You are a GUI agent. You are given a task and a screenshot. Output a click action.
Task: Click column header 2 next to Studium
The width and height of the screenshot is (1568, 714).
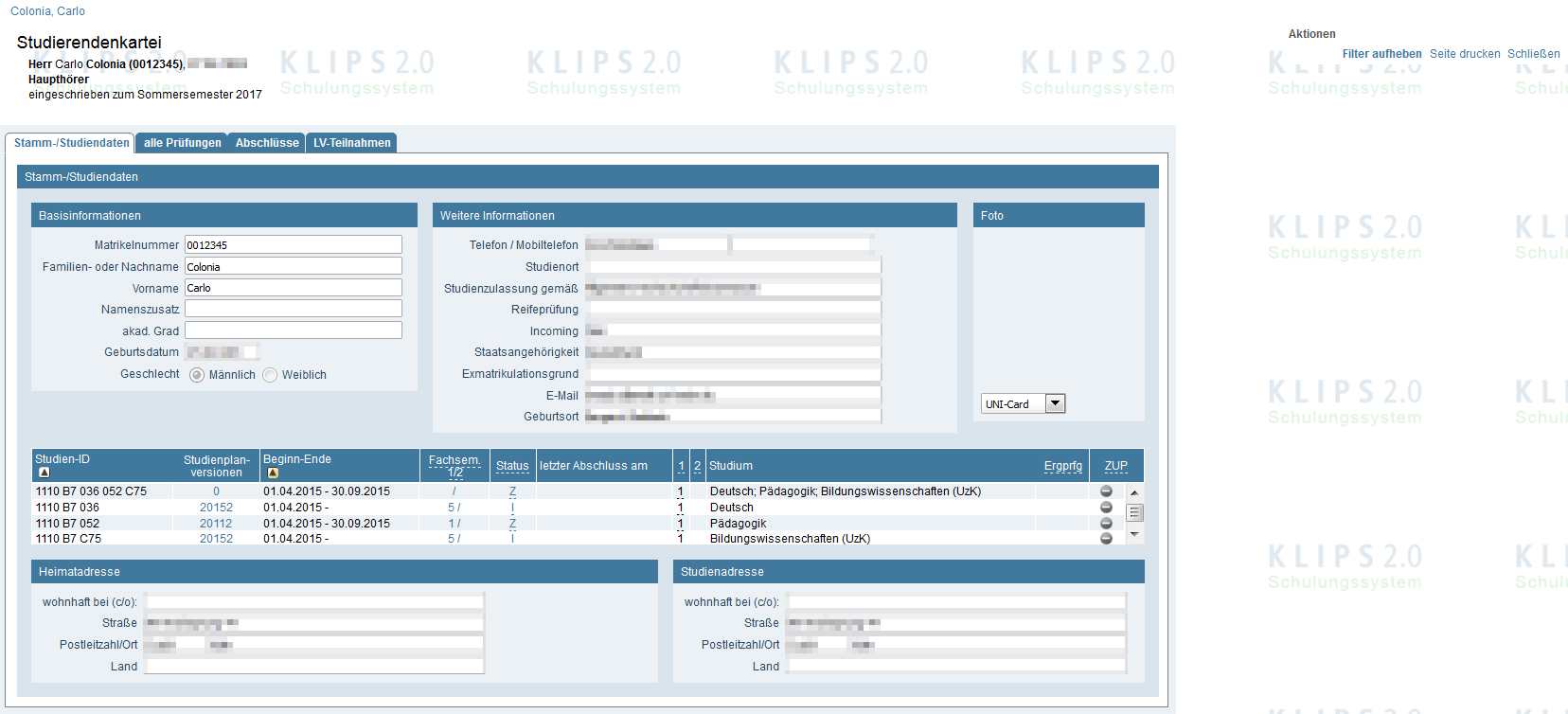tap(697, 466)
